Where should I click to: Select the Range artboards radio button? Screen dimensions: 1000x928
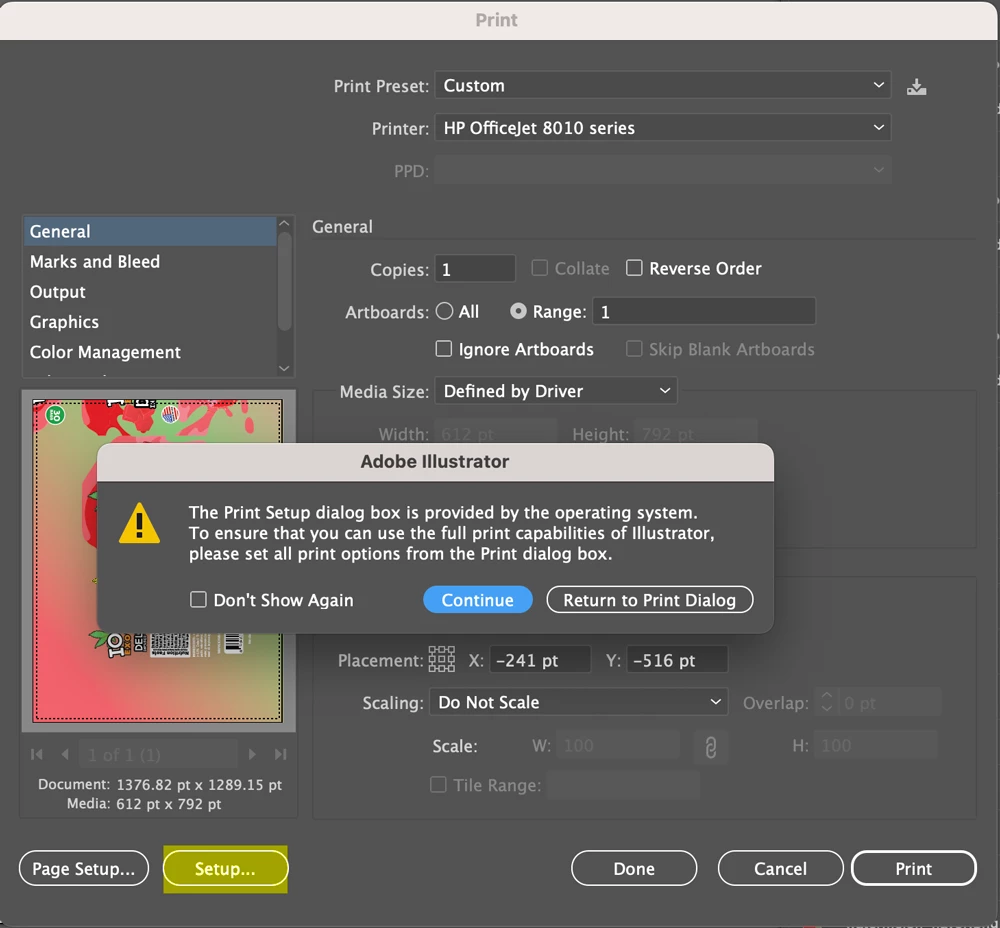[x=518, y=311]
